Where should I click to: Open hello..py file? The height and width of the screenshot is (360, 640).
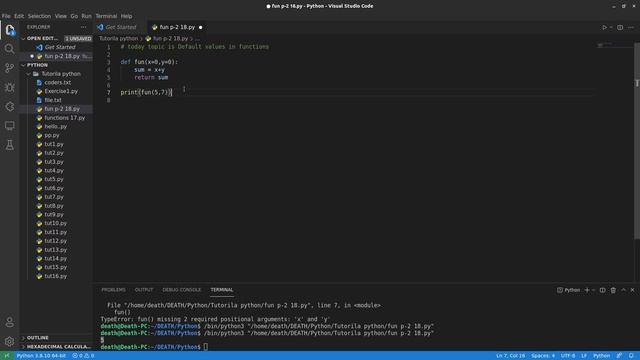56,127
